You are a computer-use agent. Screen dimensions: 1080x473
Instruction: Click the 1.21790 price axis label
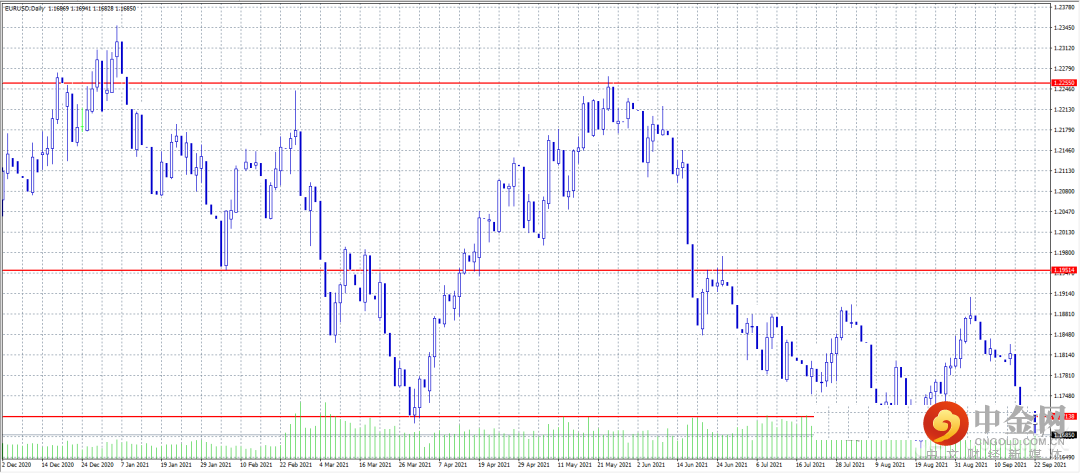(1065, 130)
